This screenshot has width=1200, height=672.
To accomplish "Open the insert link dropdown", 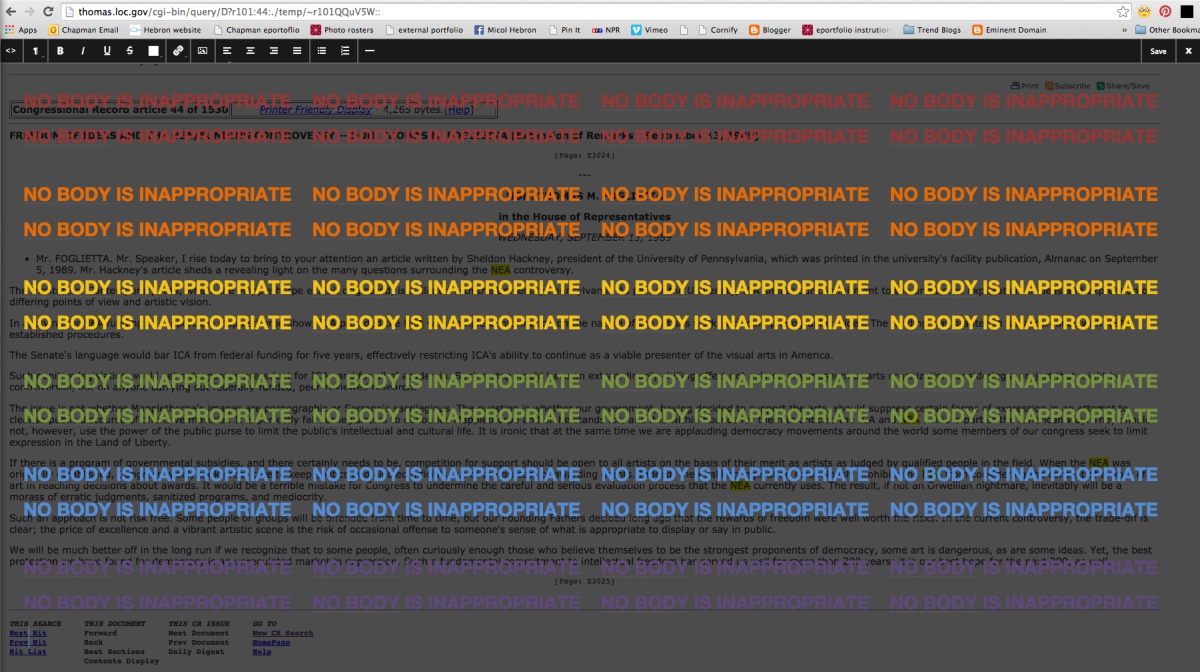I will (178, 50).
